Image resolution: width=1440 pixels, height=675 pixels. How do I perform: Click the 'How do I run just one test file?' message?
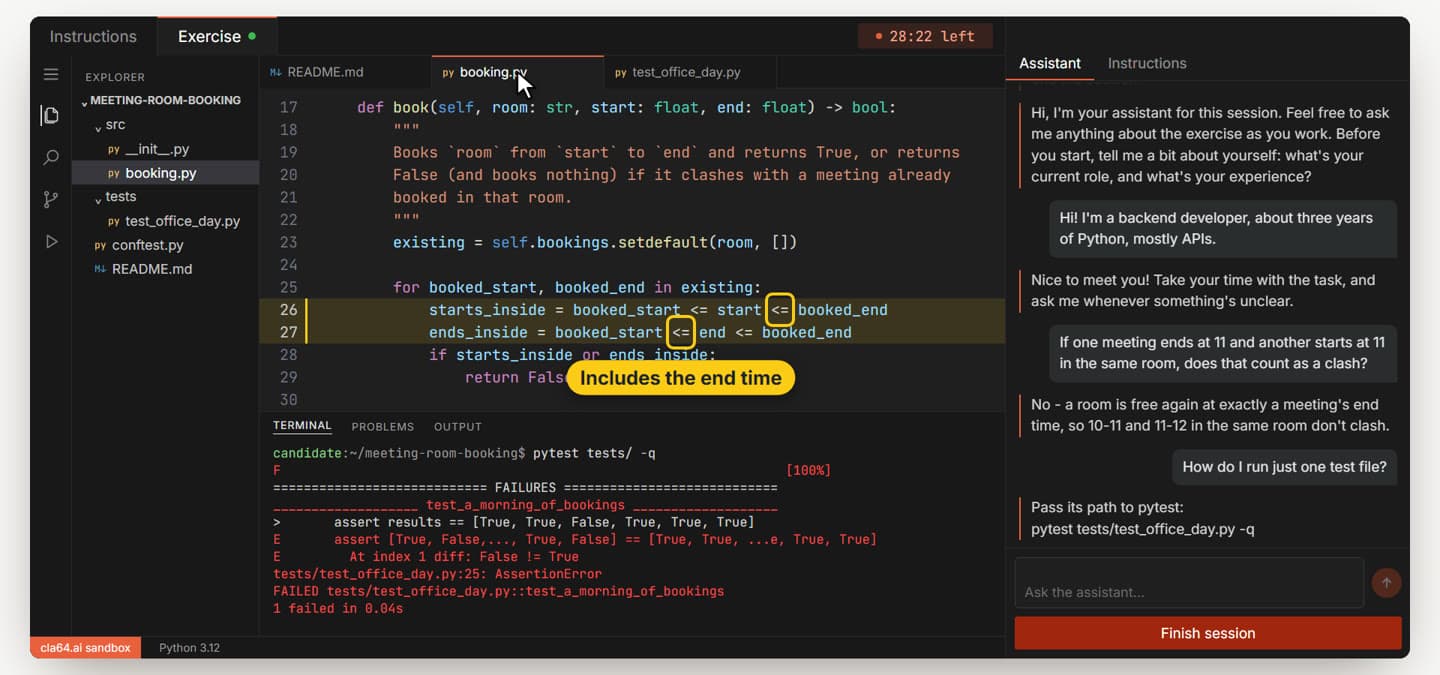(1285, 466)
